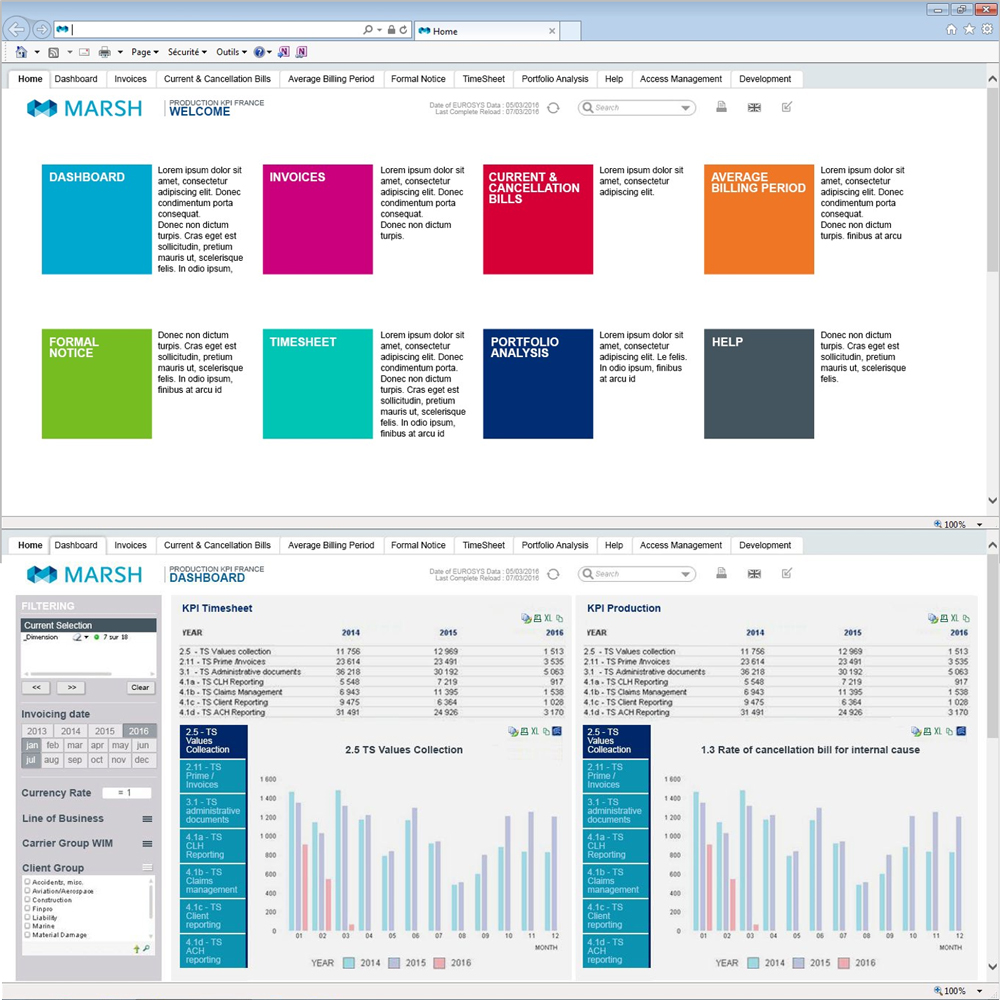This screenshot has width=1000, height=1000.
Task: Export cancellation bill chart with XL icon
Action: tap(938, 732)
